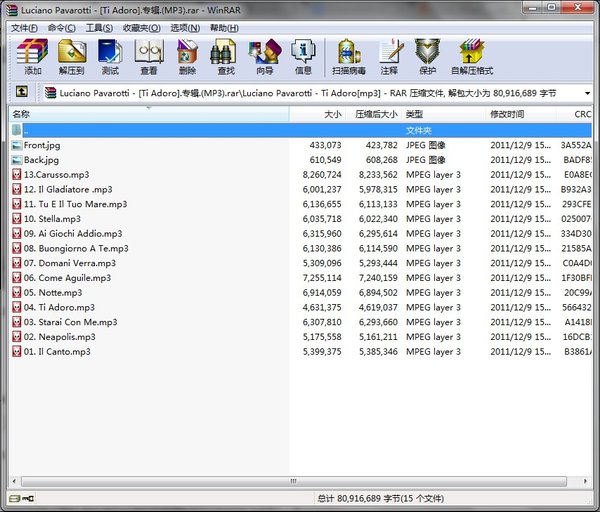Click the Add (添加) toolbar icon
The image size is (600, 512).
pos(33,51)
